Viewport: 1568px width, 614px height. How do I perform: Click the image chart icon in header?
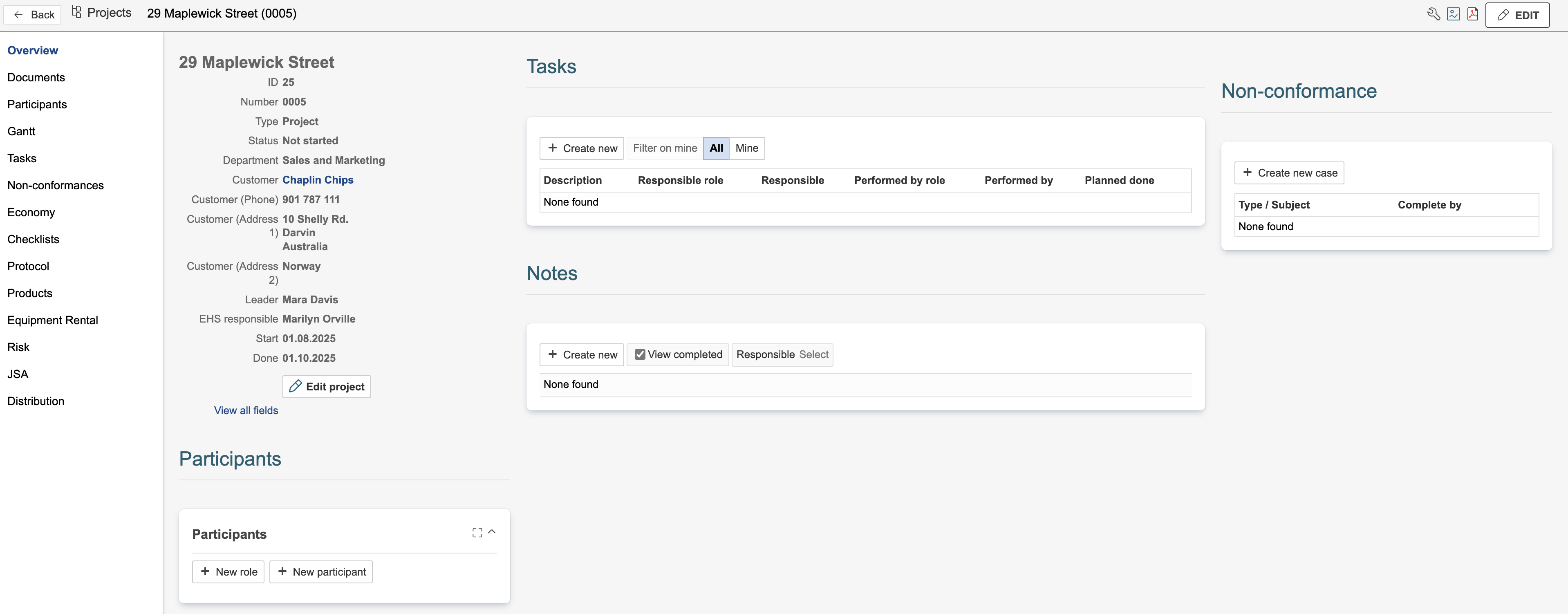(x=1453, y=14)
